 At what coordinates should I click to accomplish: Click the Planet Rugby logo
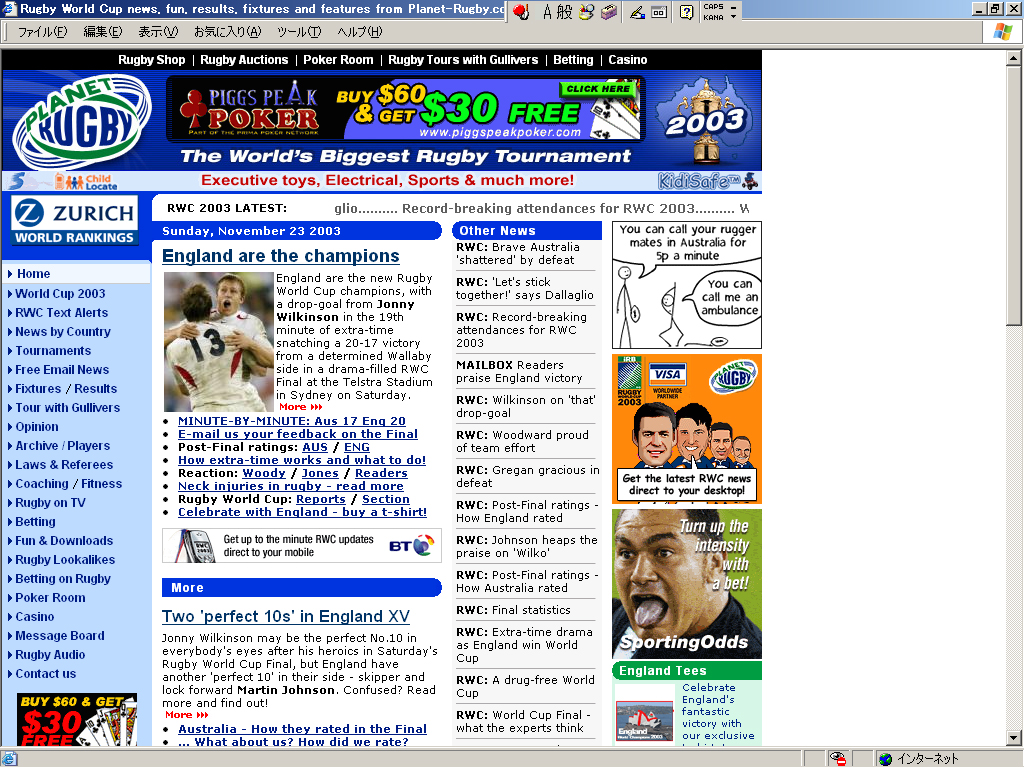coord(82,121)
